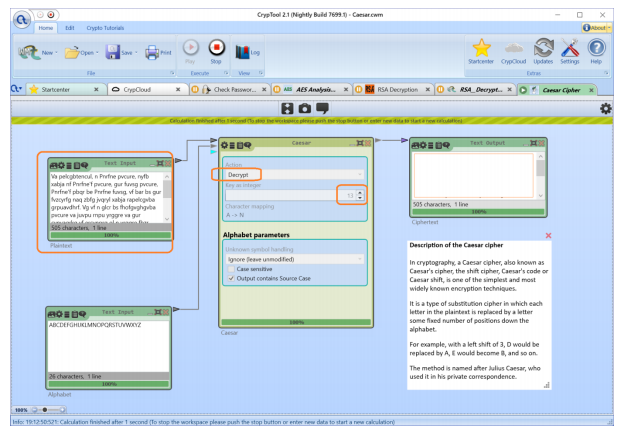Click the New workspace icon
The image size is (621, 437).
pyautogui.click(x=29, y=52)
